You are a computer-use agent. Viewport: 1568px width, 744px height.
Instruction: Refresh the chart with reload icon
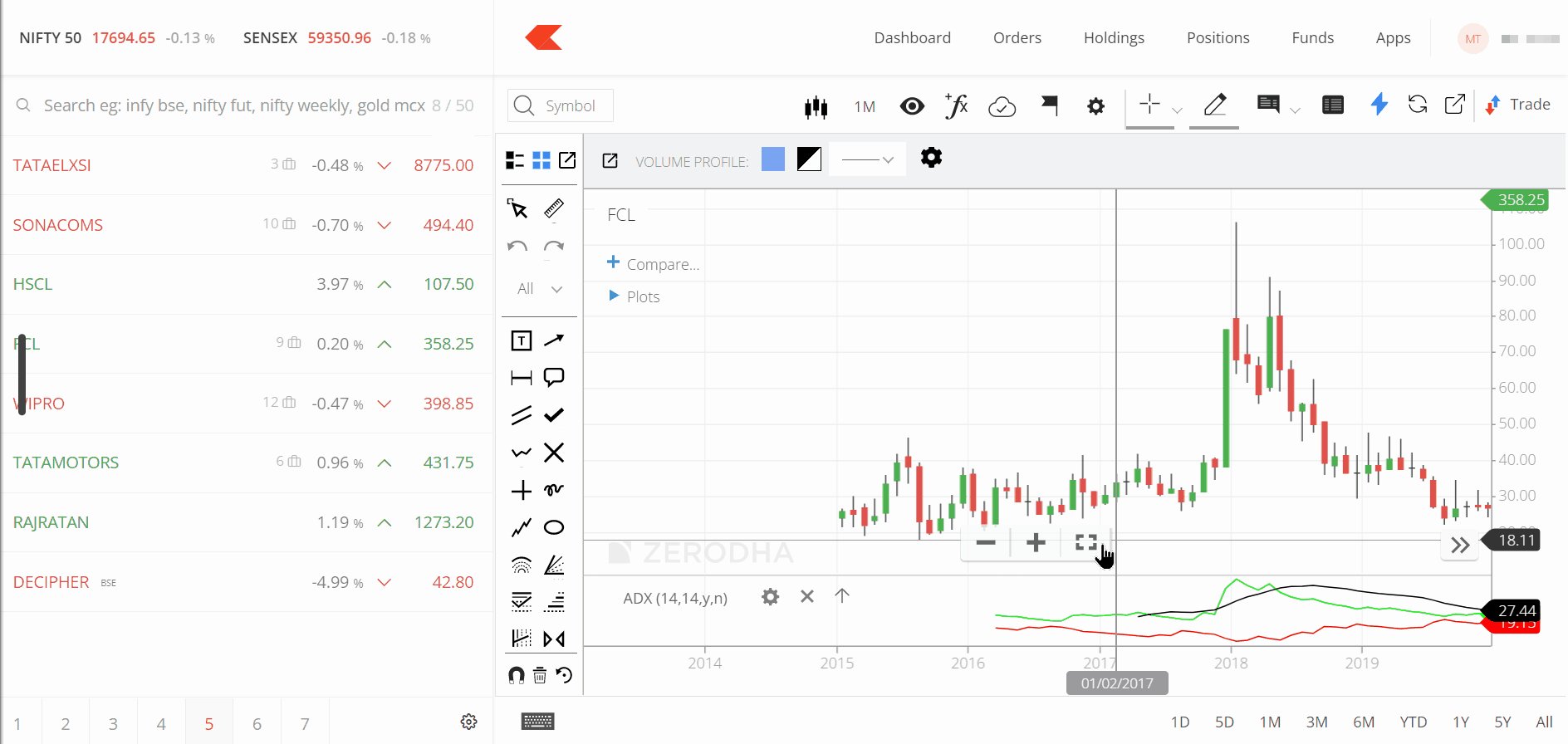tap(1418, 104)
